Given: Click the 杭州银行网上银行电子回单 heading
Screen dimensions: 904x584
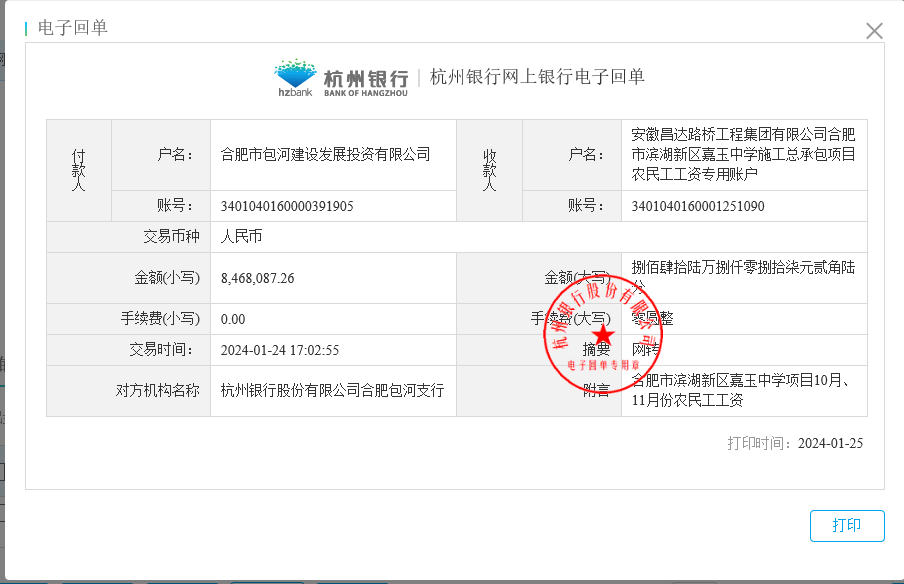Looking at the screenshot, I should point(537,77).
